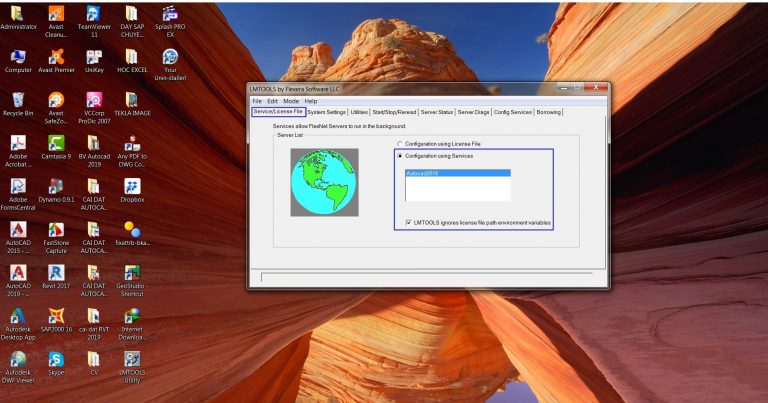Open the Recycle Bin

18,103
